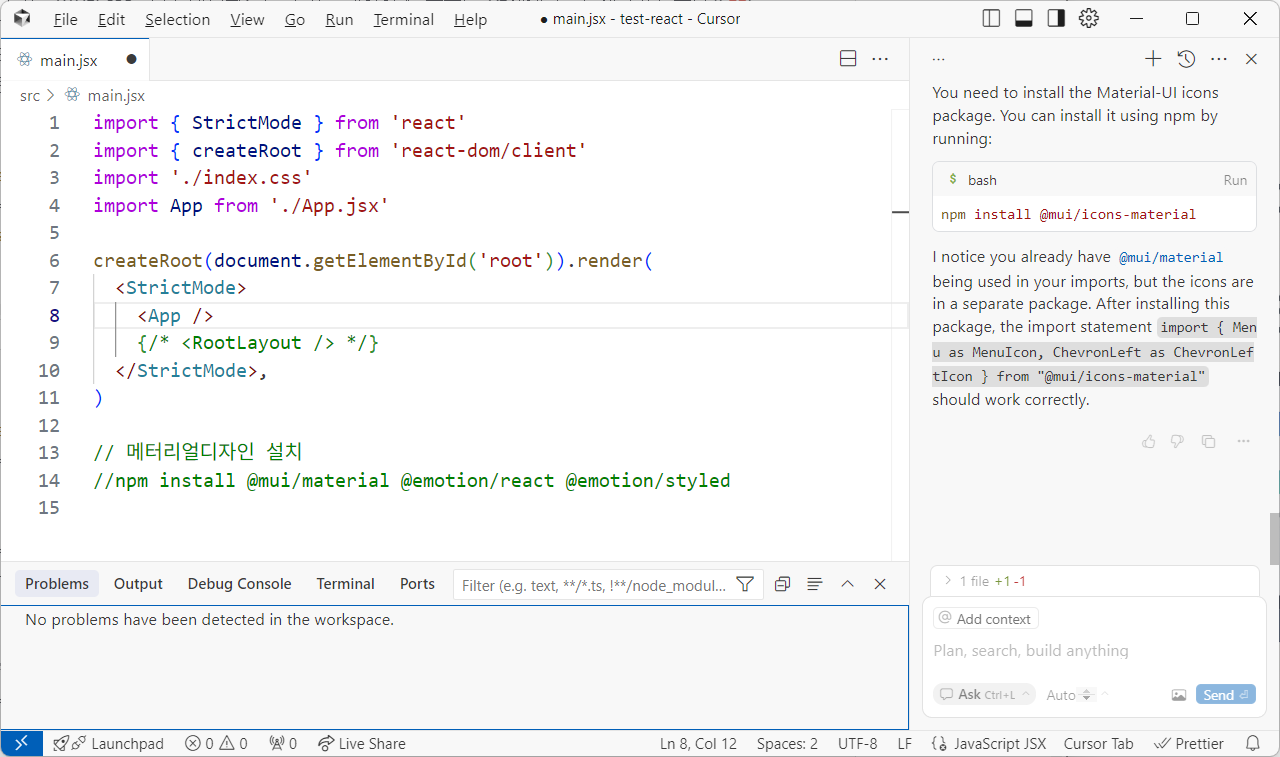Select the main.jsx editor tab
Screen dimensions: 1280x757
tap(75, 60)
